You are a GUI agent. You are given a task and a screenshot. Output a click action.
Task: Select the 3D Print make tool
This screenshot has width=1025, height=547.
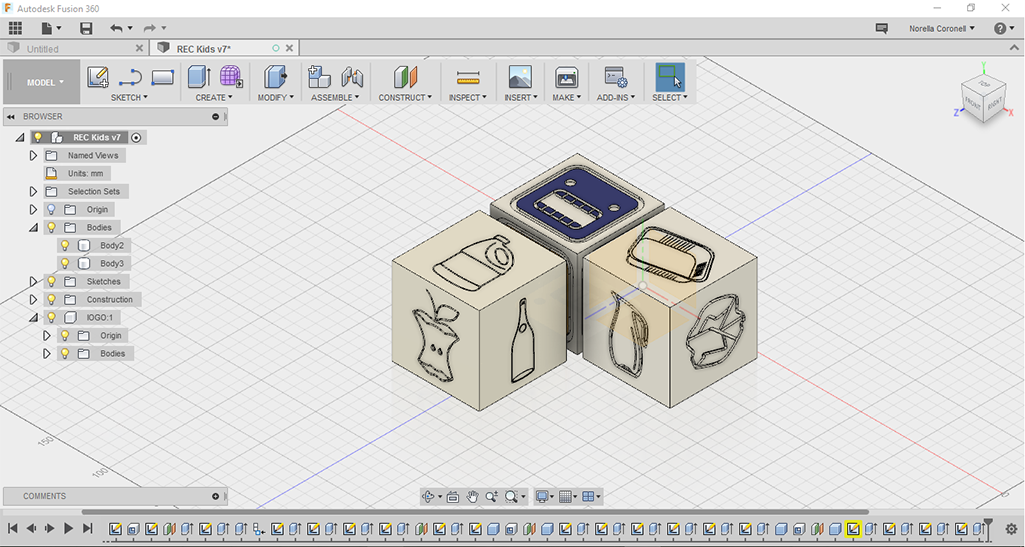(x=566, y=77)
